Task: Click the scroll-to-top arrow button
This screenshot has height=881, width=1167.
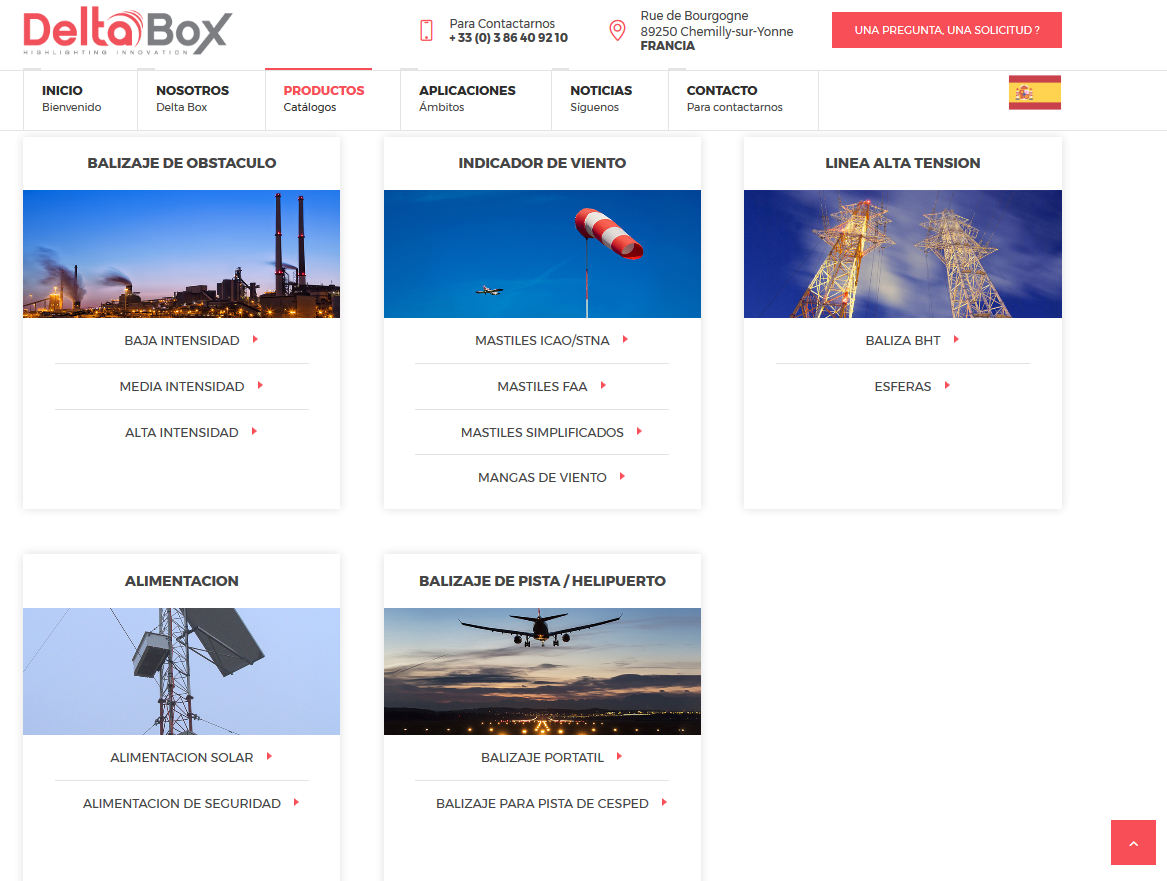Action: coord(1133,843)
